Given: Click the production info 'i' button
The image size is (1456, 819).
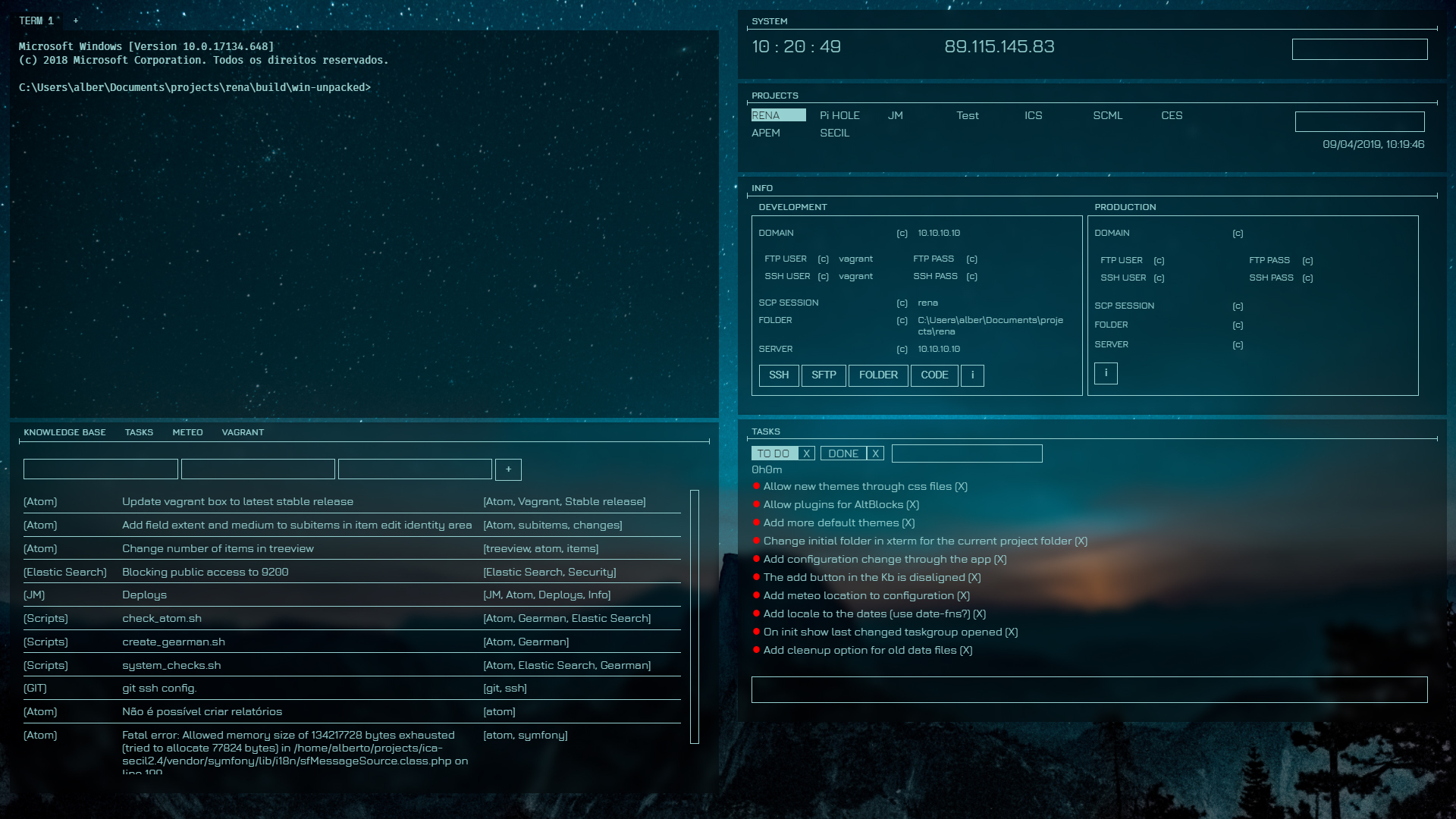Looking at the screenshot, I should coord(1106,373).
